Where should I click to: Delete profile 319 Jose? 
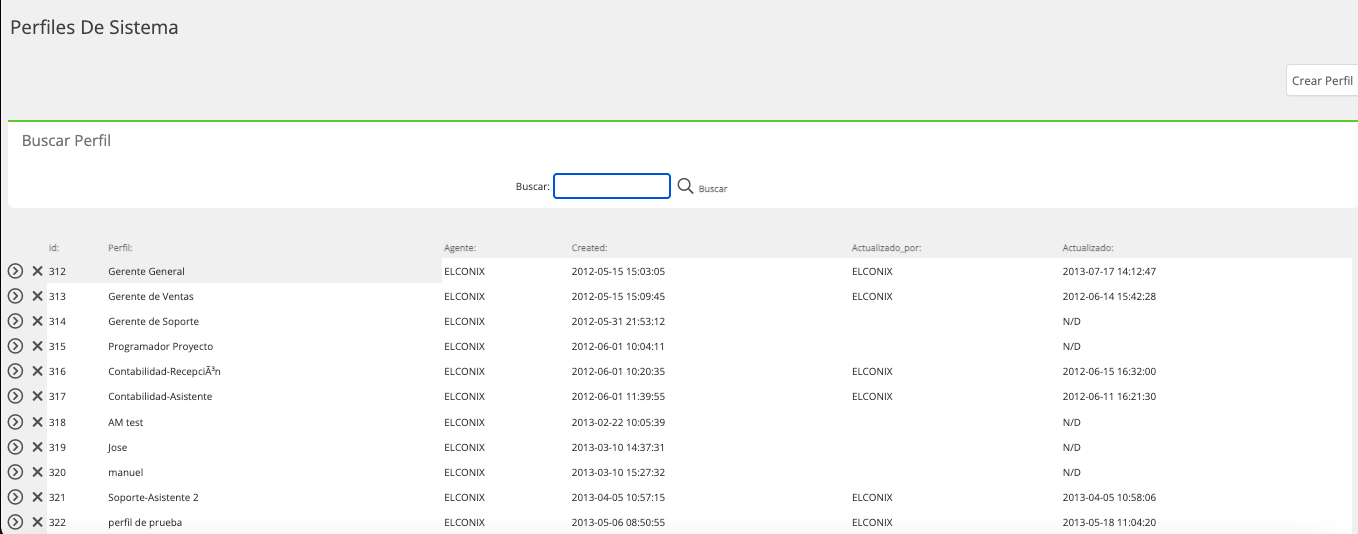point(37,447)
